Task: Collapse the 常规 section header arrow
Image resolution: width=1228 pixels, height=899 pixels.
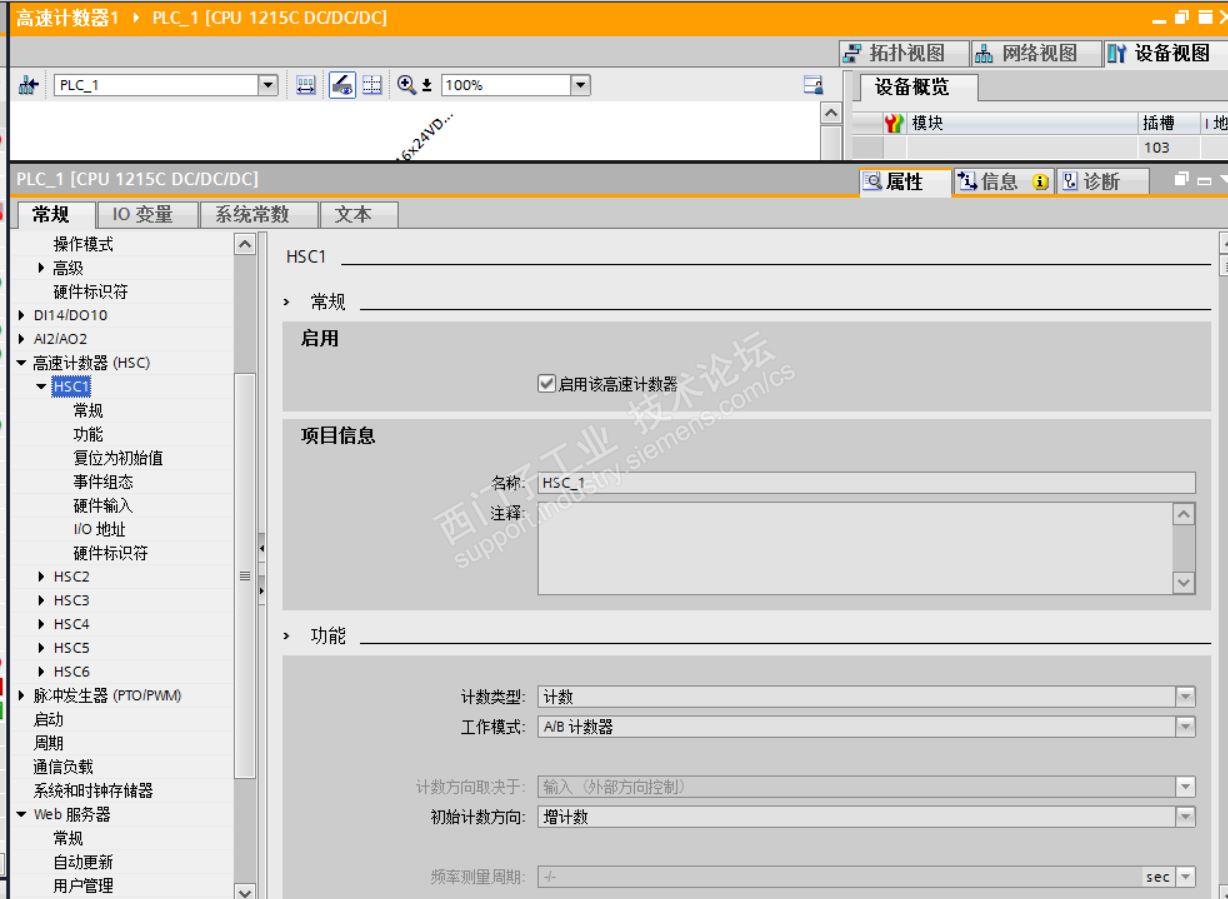Action: (x=286, y=301)
